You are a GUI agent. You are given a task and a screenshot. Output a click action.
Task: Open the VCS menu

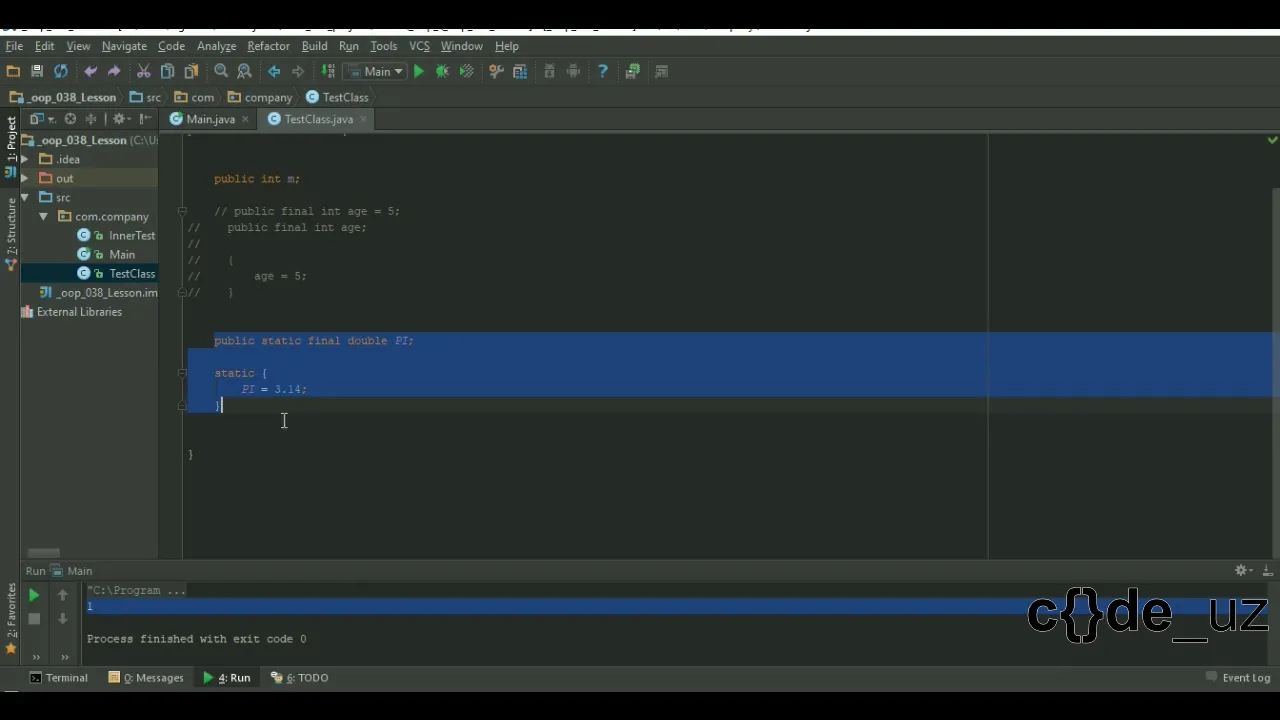(x=419, y=46)
